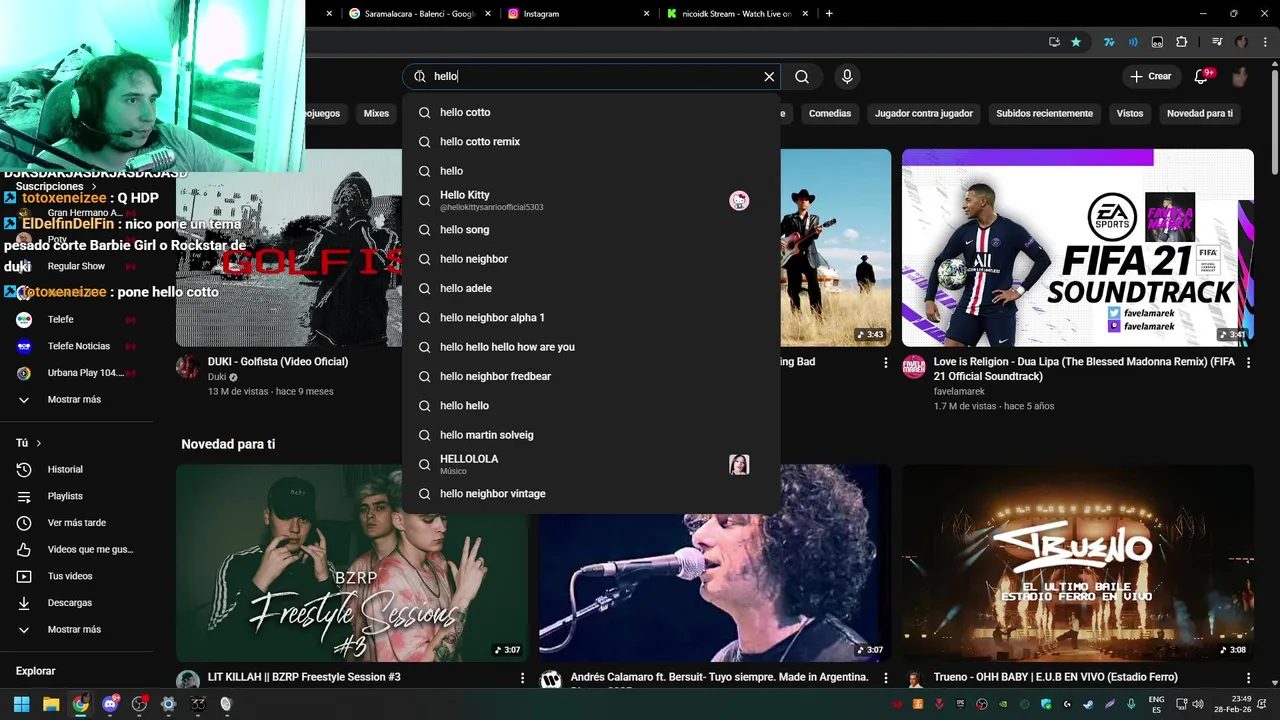Open File Explorer from the taskbar

pyautogui.click(x=51, y=704)
